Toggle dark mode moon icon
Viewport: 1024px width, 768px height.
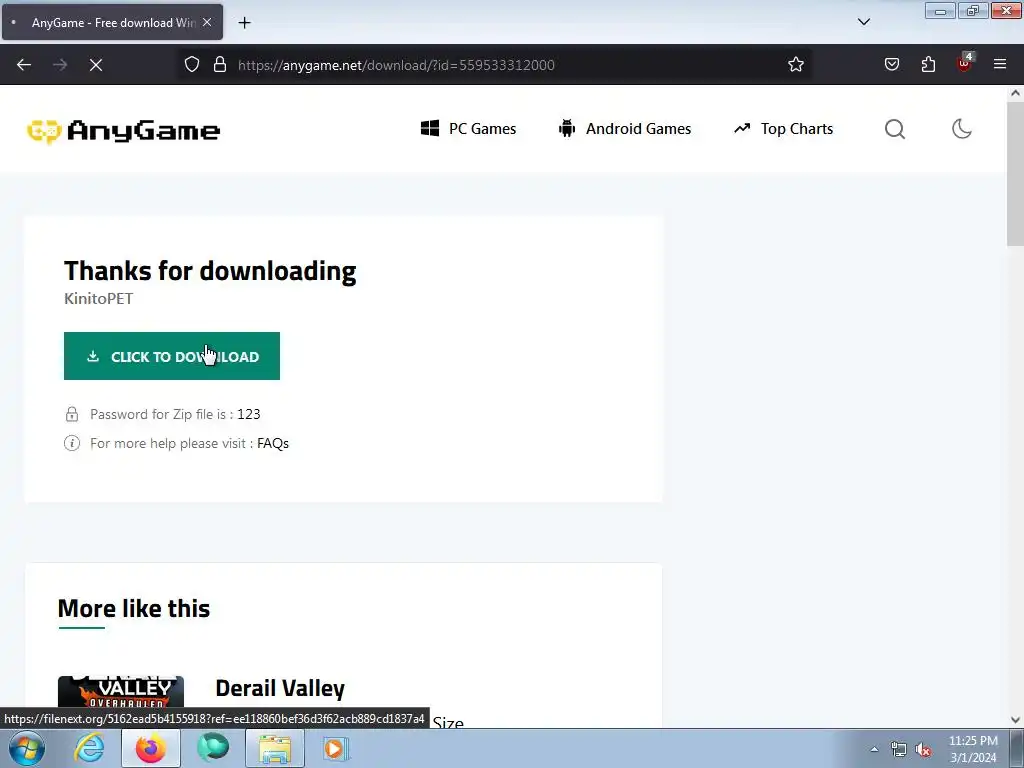point(961,129)
